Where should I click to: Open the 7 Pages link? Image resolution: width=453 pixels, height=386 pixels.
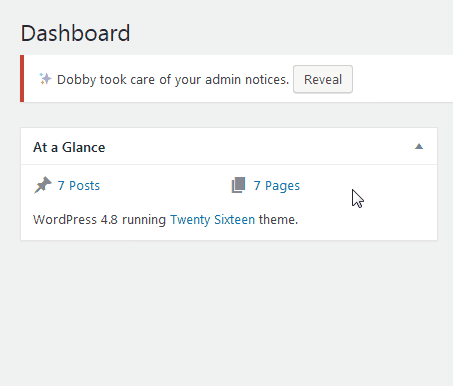click(x=277, y=186)
